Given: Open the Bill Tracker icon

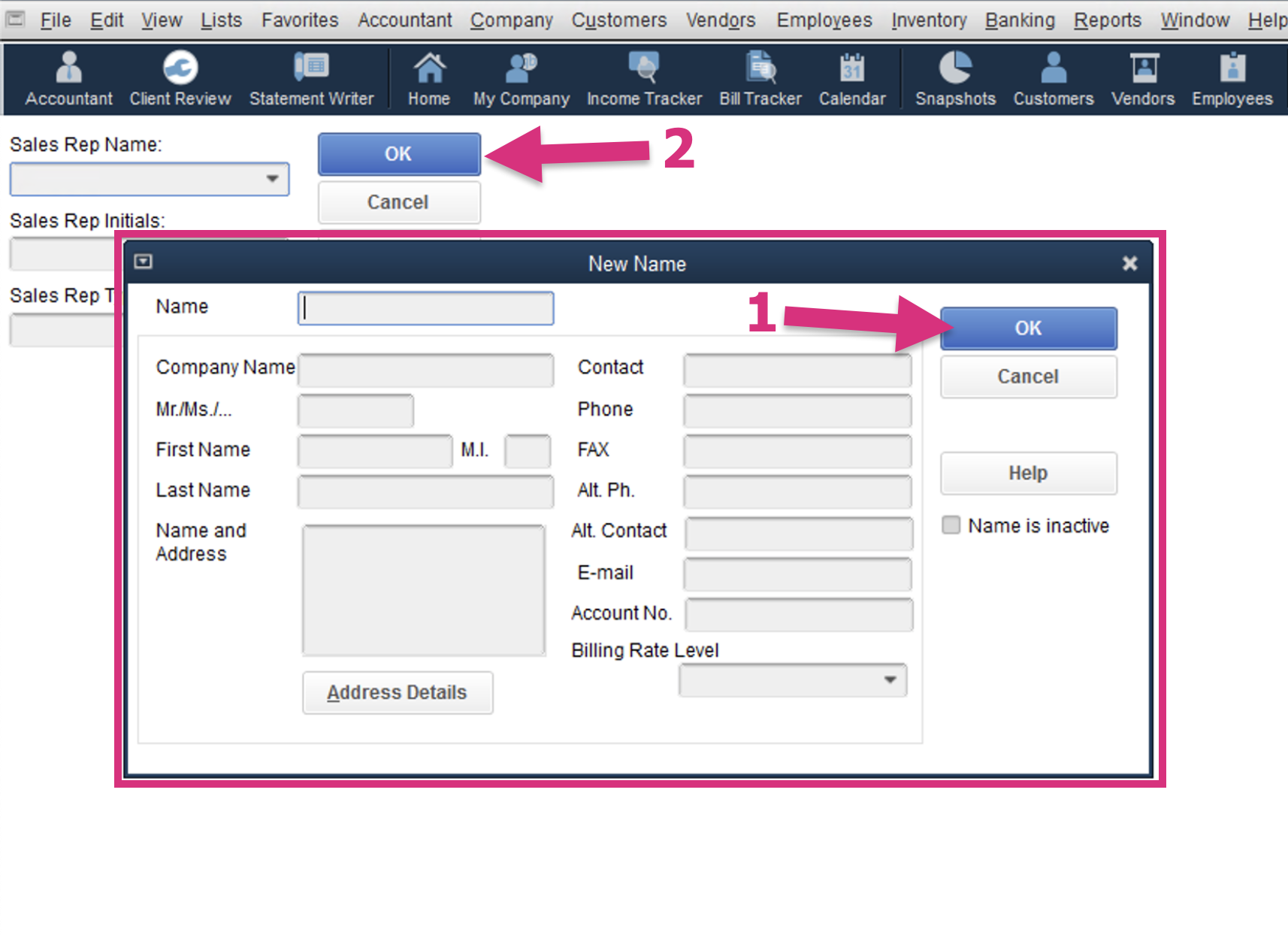Looking at the screenshot, I should click(760, 79).
